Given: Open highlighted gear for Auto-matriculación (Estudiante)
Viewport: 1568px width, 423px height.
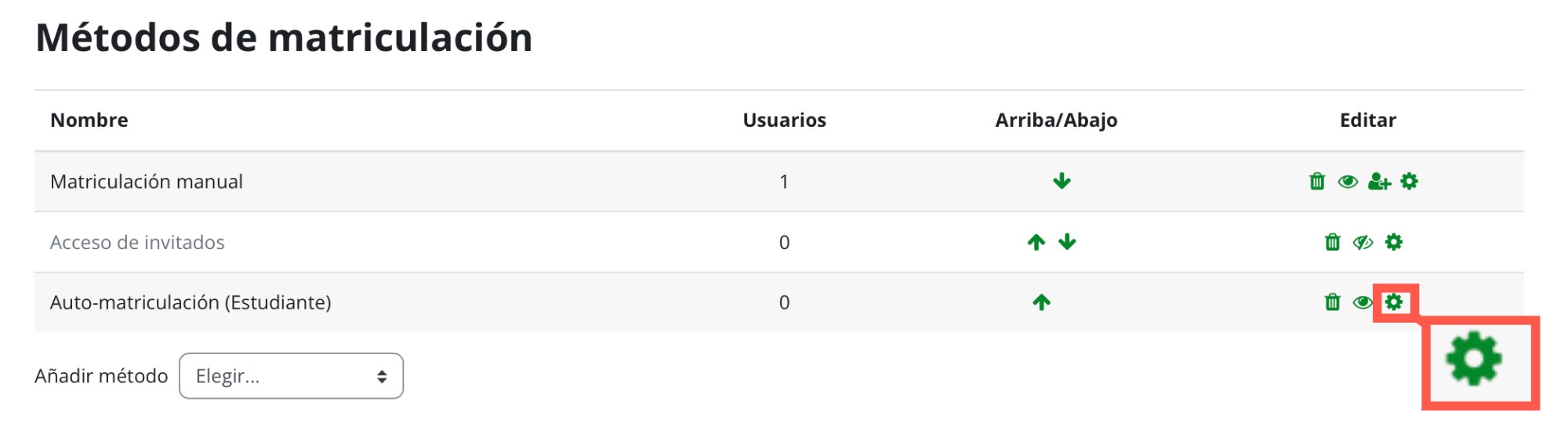Looking at the screenshot, I should tap(1393, 302).
